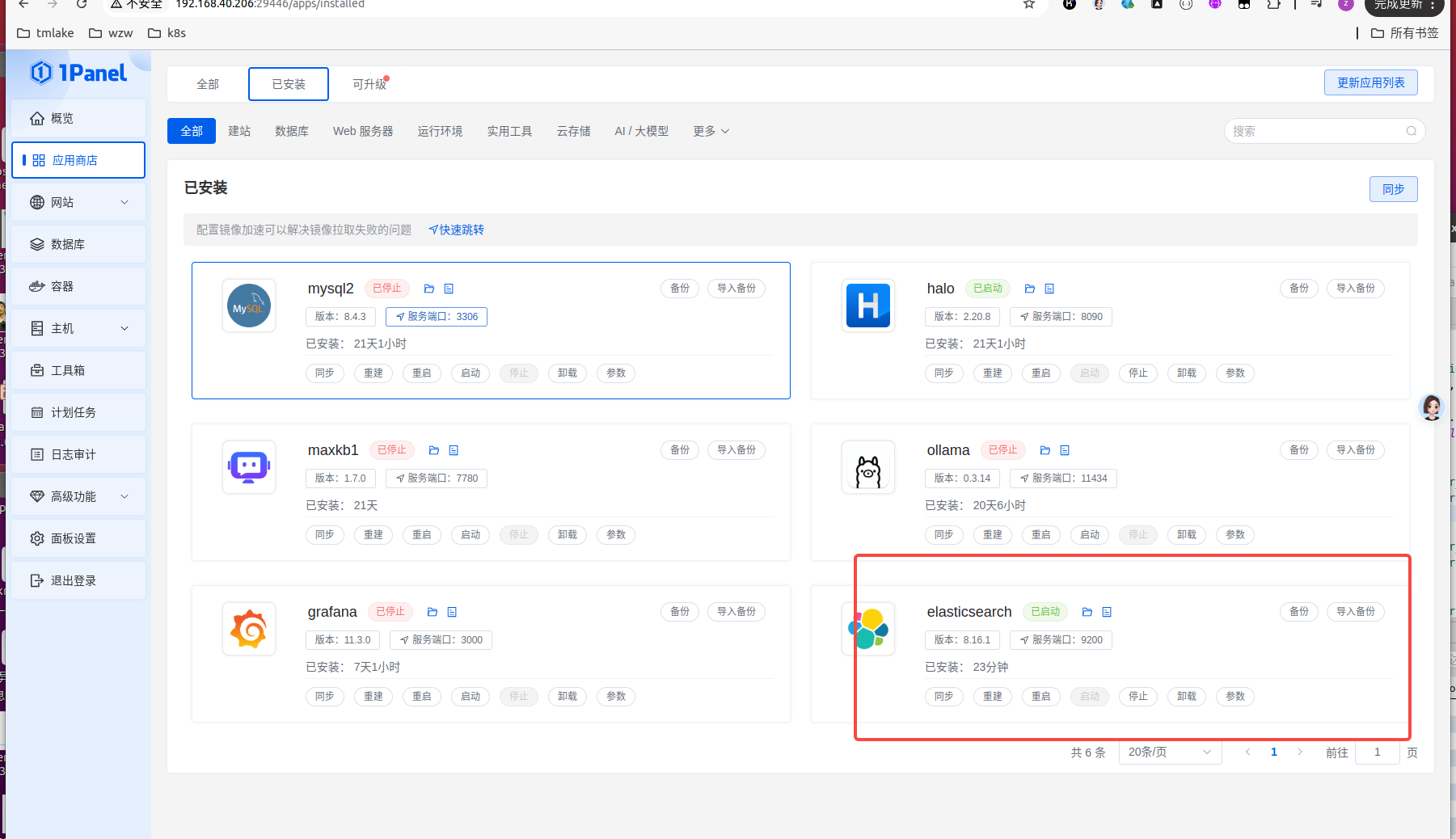Screen dimensions: 1456x839
Task: Click the elasticsearch folder icon
Action: click(1087, 612)
